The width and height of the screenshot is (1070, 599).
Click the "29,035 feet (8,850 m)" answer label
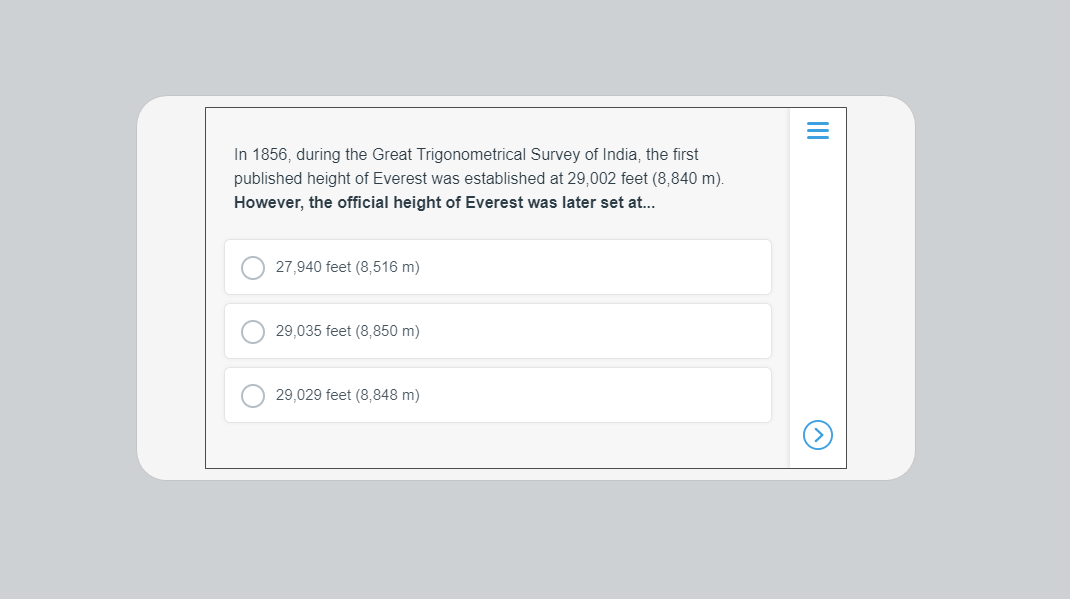pos(347,332)
